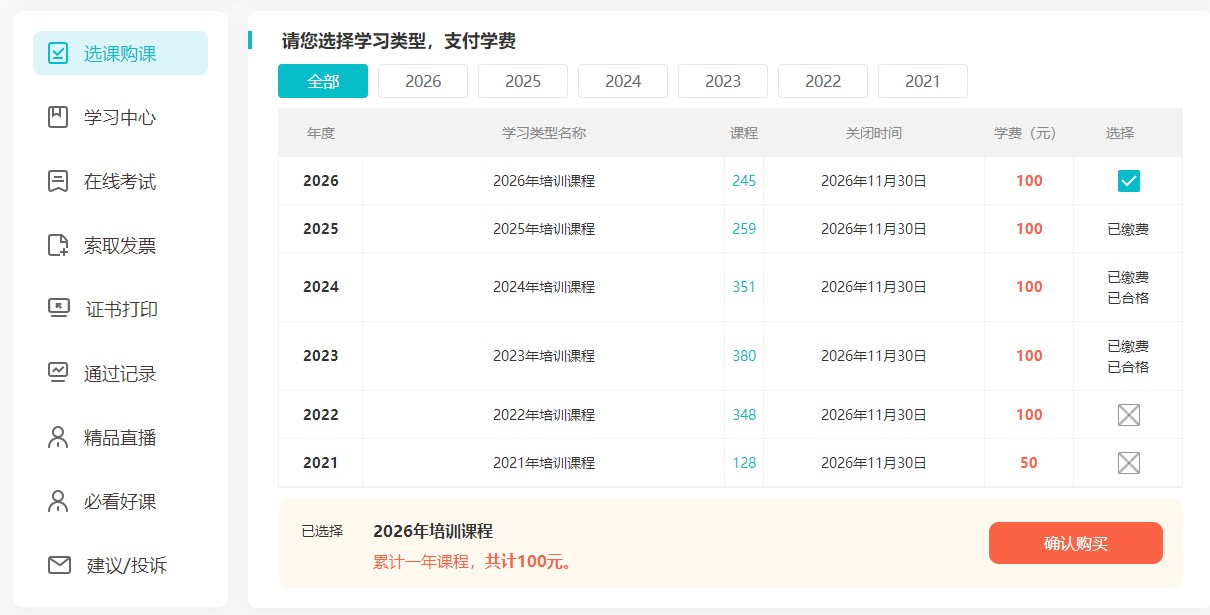Click 已缴费 已合格 status in 2024 row
Image resolution: width=1210 pixels, height=615 pixels.
pyautogui.click(x=1128, y=287)
